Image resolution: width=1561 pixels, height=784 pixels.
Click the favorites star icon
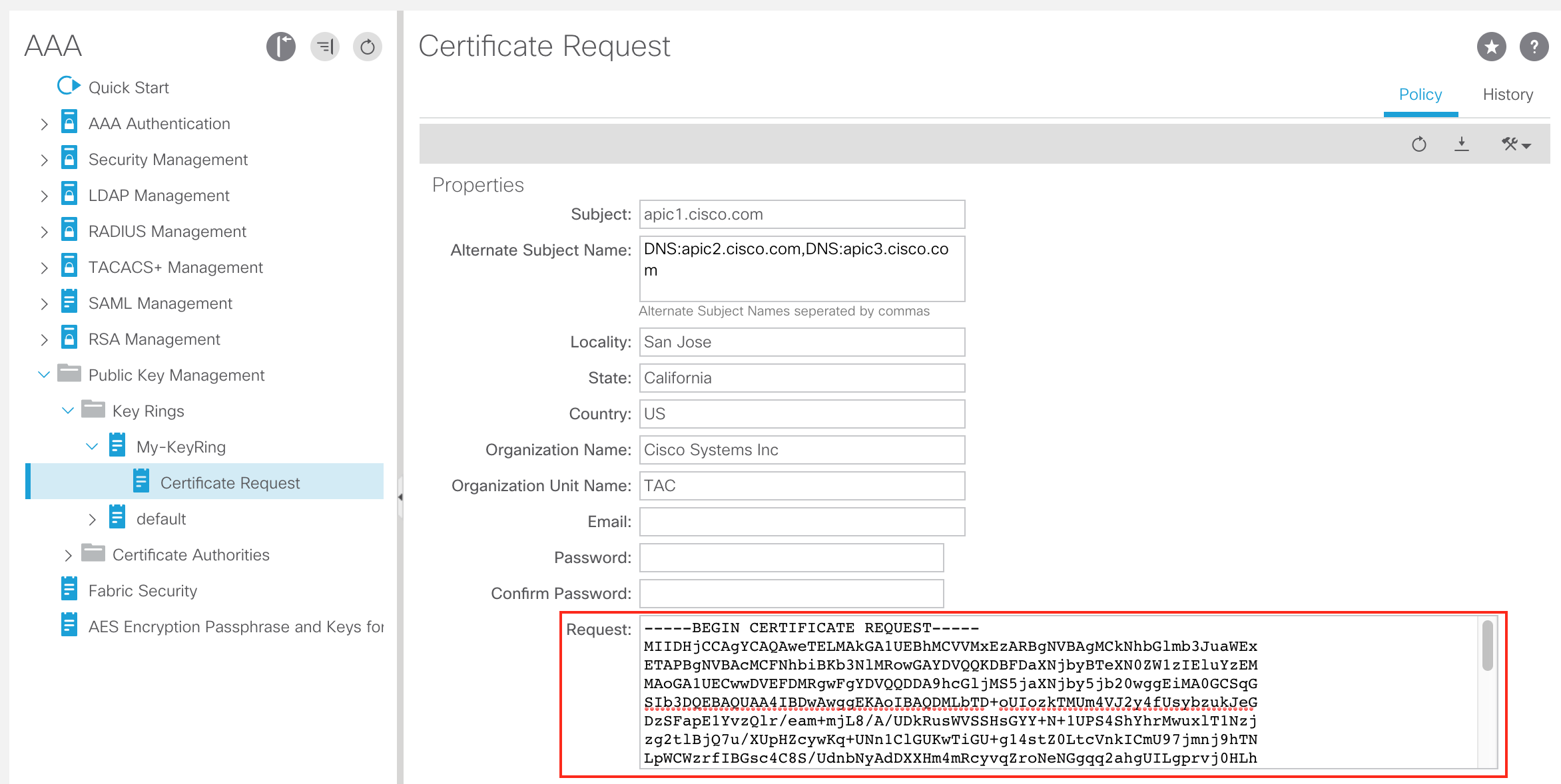click(1491, 47)
